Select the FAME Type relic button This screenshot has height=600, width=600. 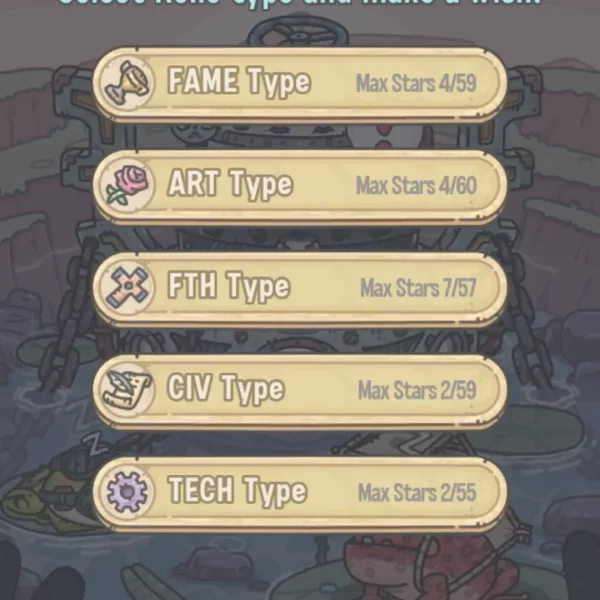coord(300,84)
